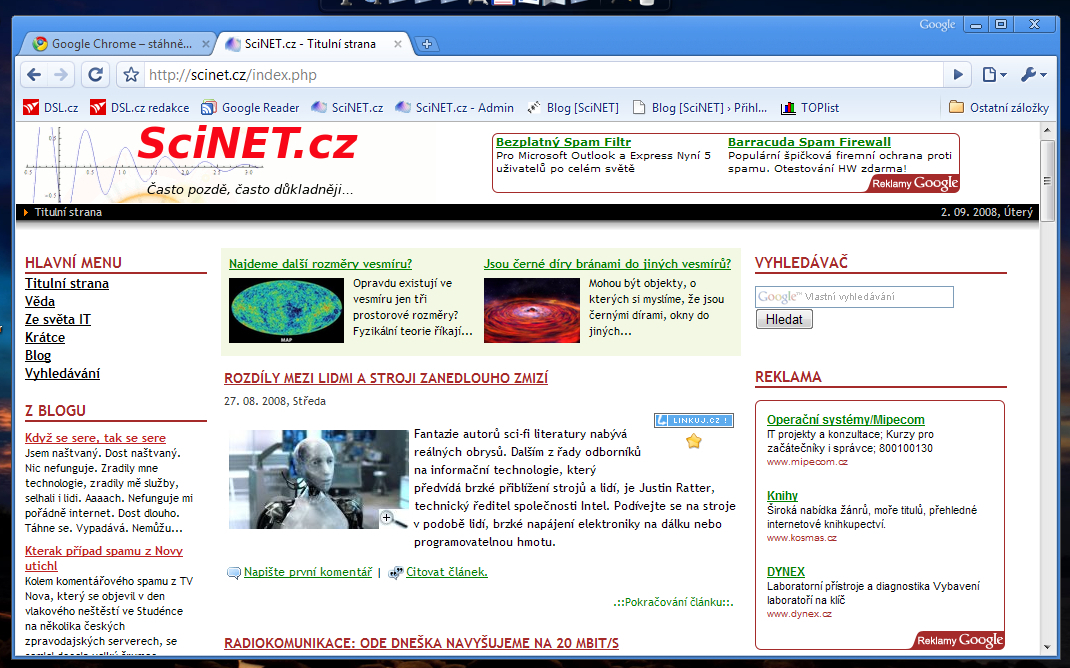Screen dimensions: 1070x668
Task: Click the vertical scrollbar thumb
Action: click(x=1047, y=180)
